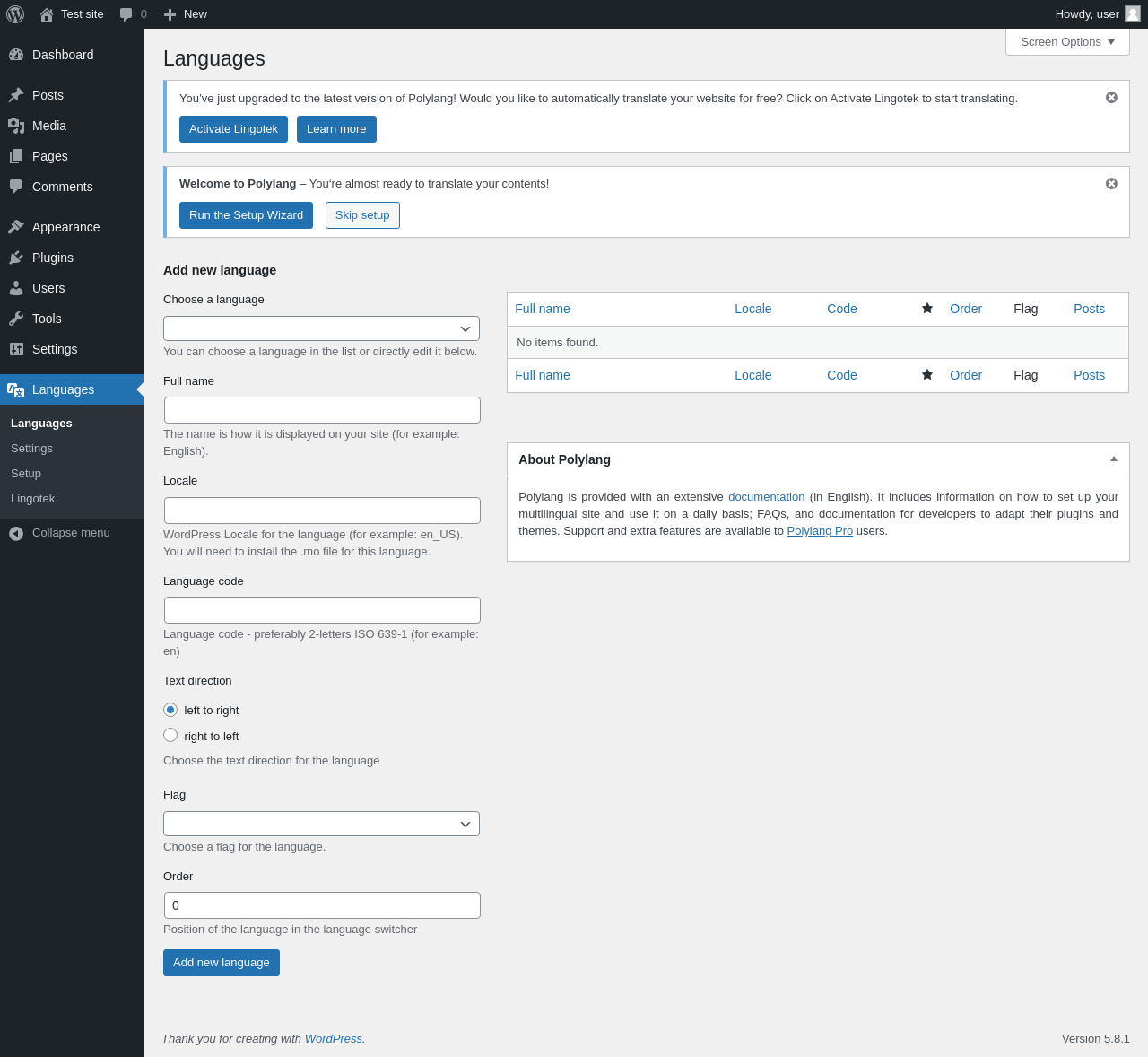The image size is (1148, 1057).
Task: Open the Polylang Pro link
Action: coord(820,531)
